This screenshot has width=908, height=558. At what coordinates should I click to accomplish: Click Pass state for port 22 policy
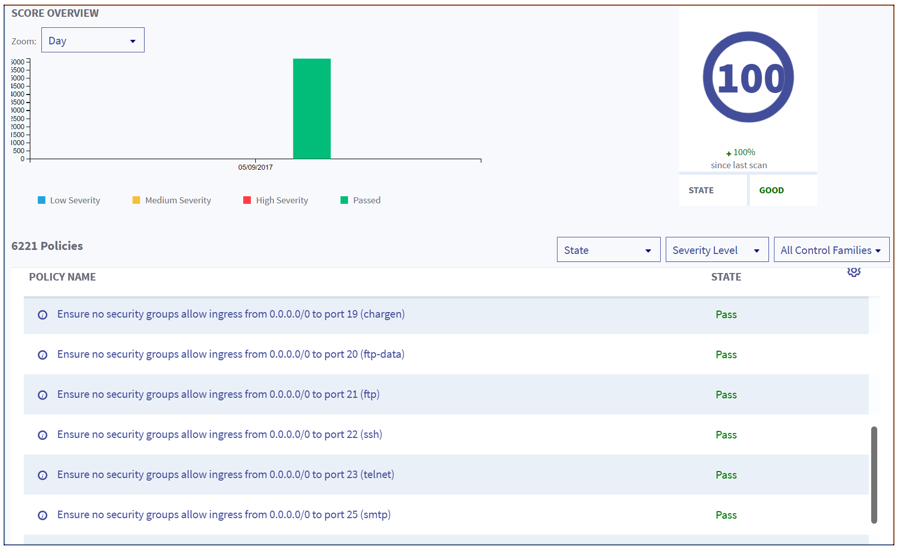(726, 435)
